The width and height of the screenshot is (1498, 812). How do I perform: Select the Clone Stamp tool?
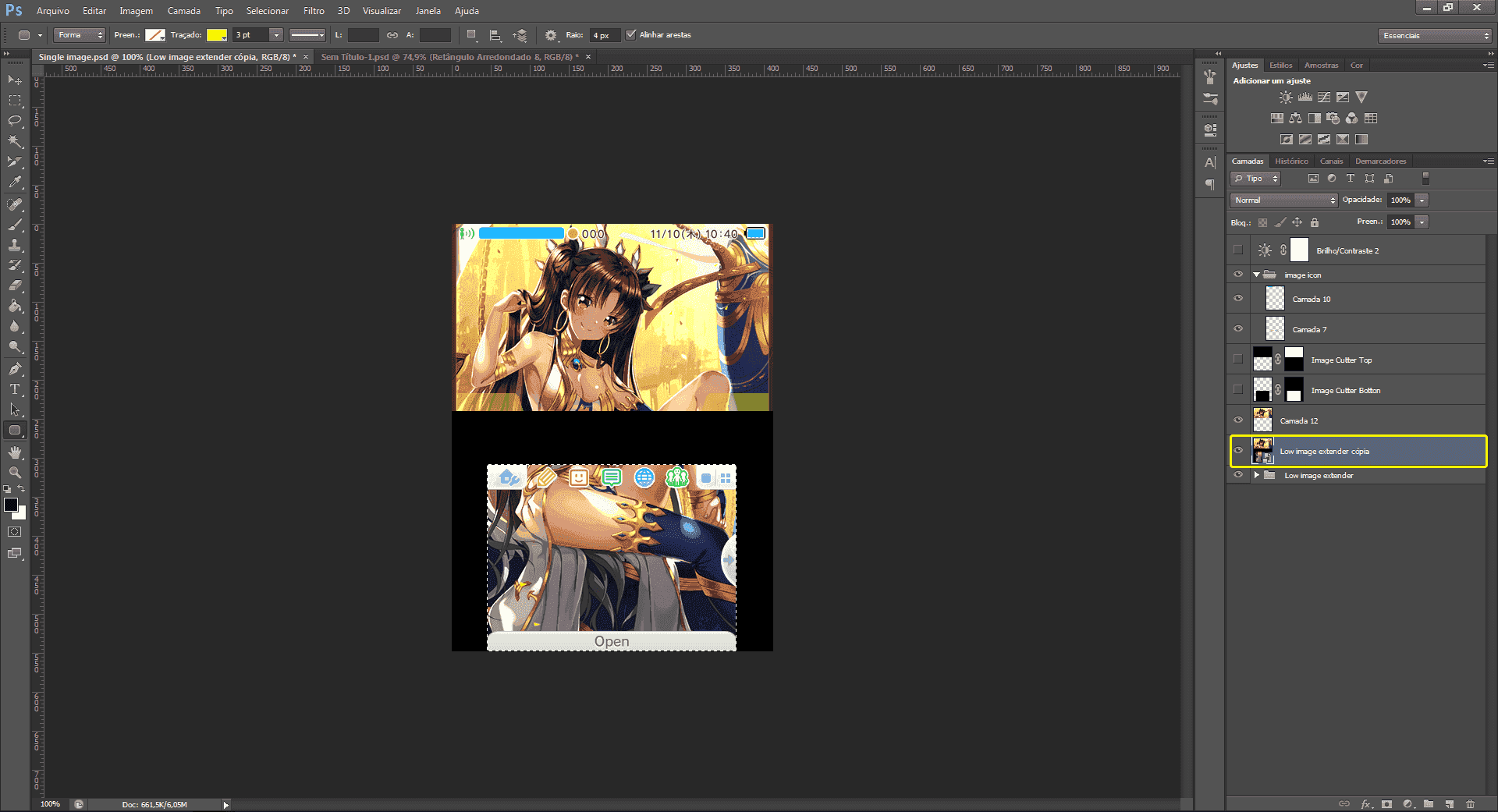click(x=15, y=245)
